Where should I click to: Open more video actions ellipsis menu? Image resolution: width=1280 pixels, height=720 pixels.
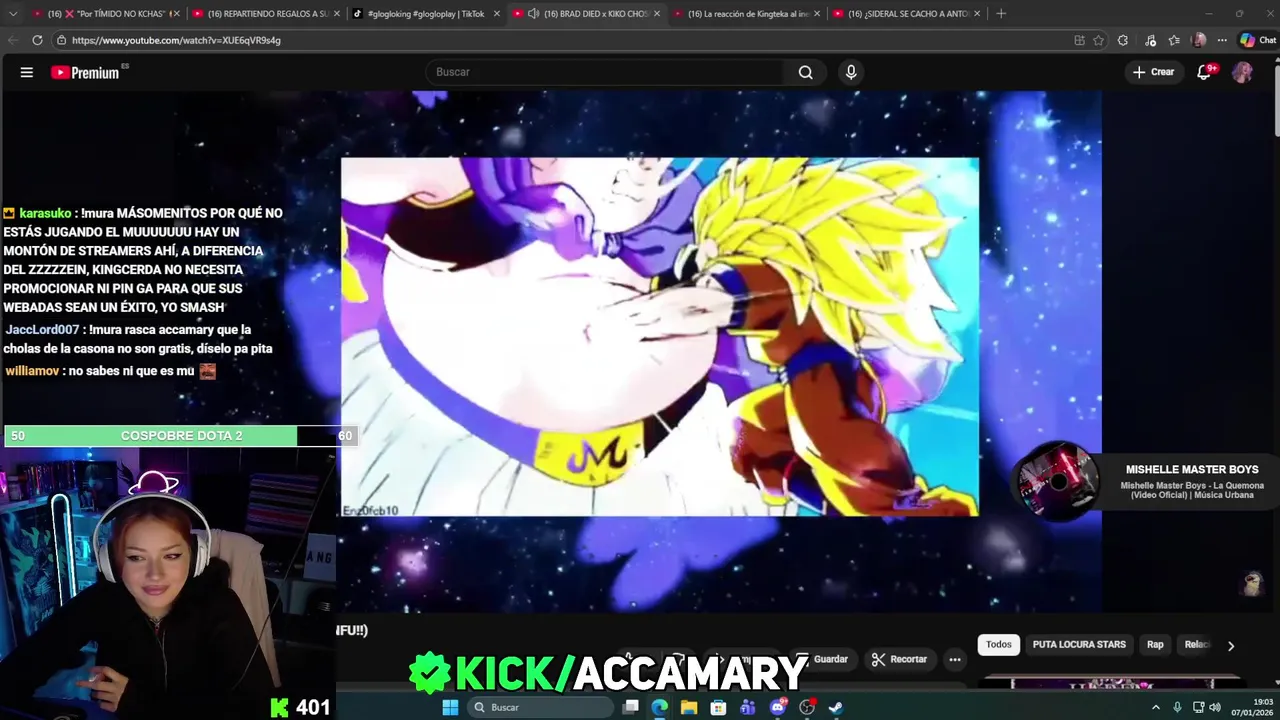click(955, 659)
